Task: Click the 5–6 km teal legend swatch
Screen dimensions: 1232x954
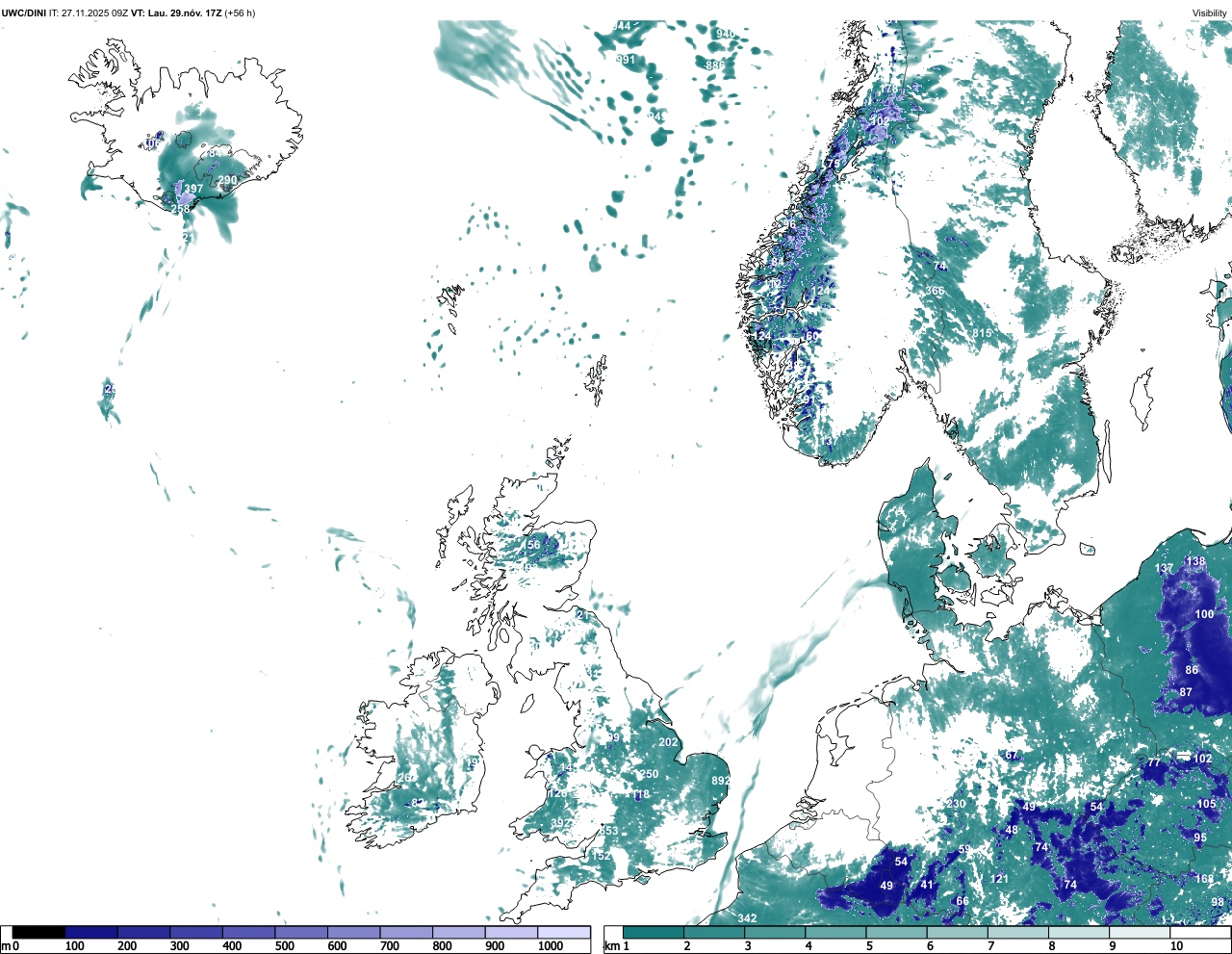Action: [x=897, y=932]
